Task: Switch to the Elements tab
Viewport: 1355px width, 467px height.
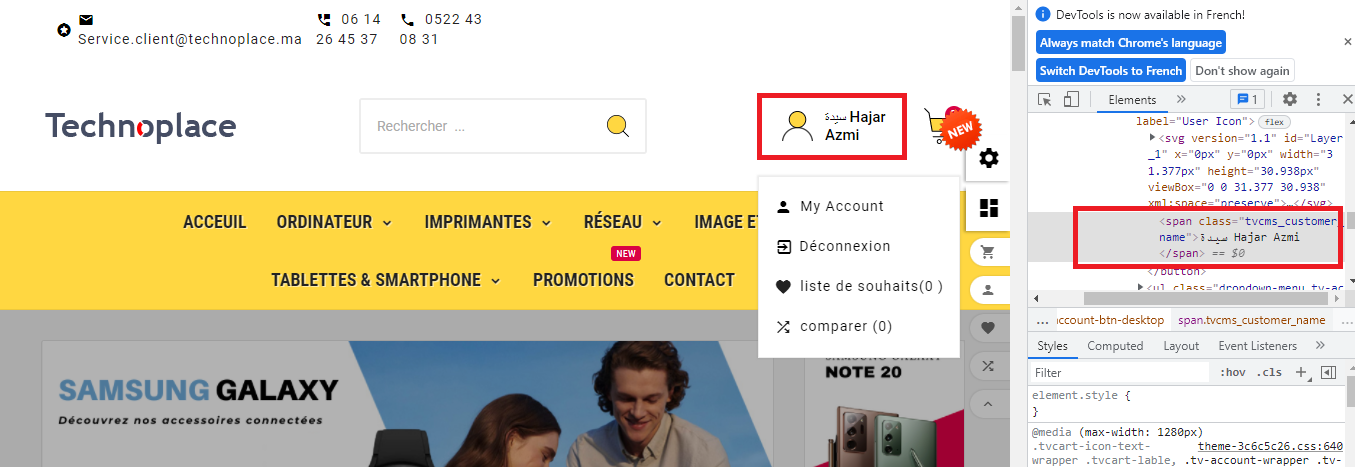Action: pyautogui.click(x=1132, y=99)
